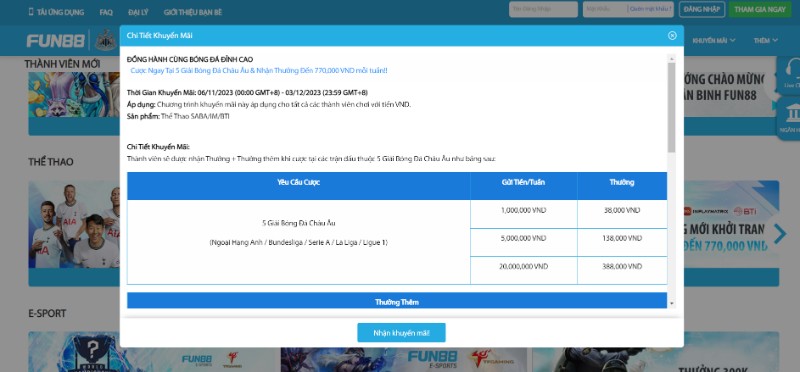The width and height of the screenshot is (800, 372).
Task: Open Giới Thiệu Bạn Bè link
Action: point(193,12)
